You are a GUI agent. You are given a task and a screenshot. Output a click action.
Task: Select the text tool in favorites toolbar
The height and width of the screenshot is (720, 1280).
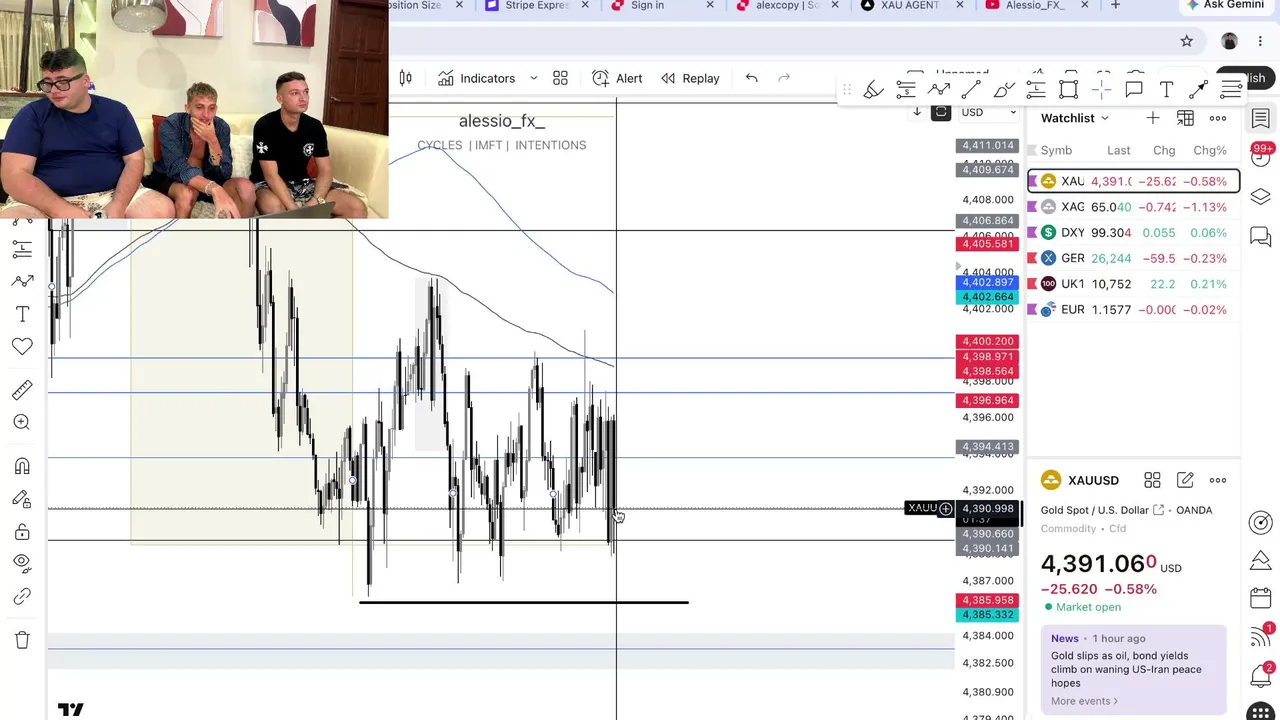(1166, 90)
